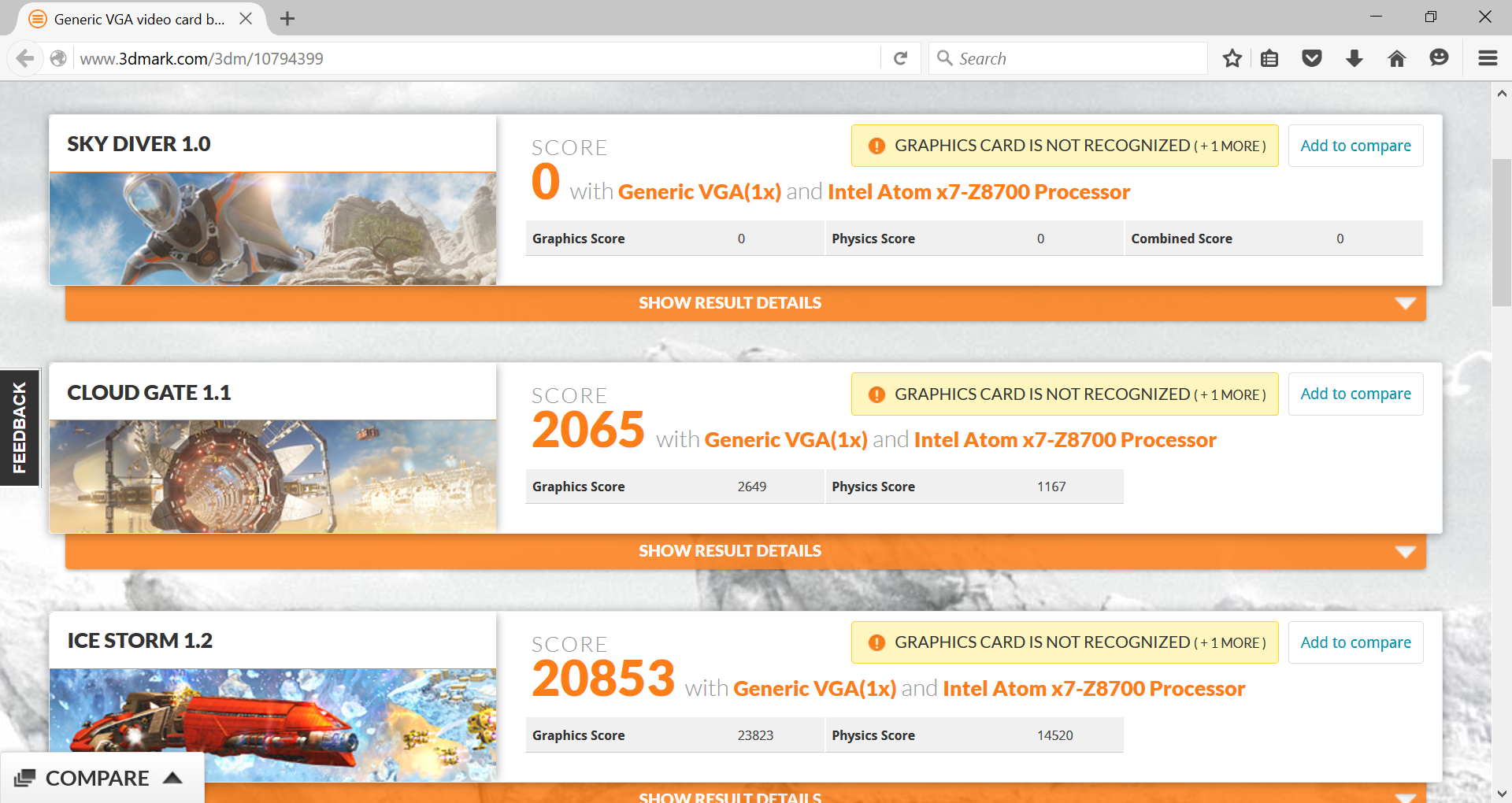
Task: Click the Cloud Gate details down arrow
Action: (x=1405, y=552)
